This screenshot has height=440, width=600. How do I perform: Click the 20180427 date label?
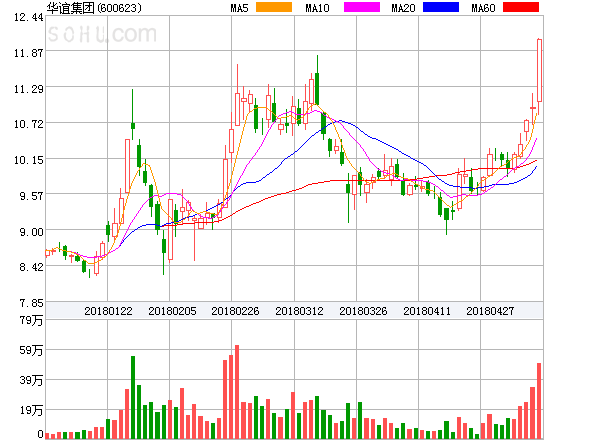pyautogui.click(x=490, y=311)
